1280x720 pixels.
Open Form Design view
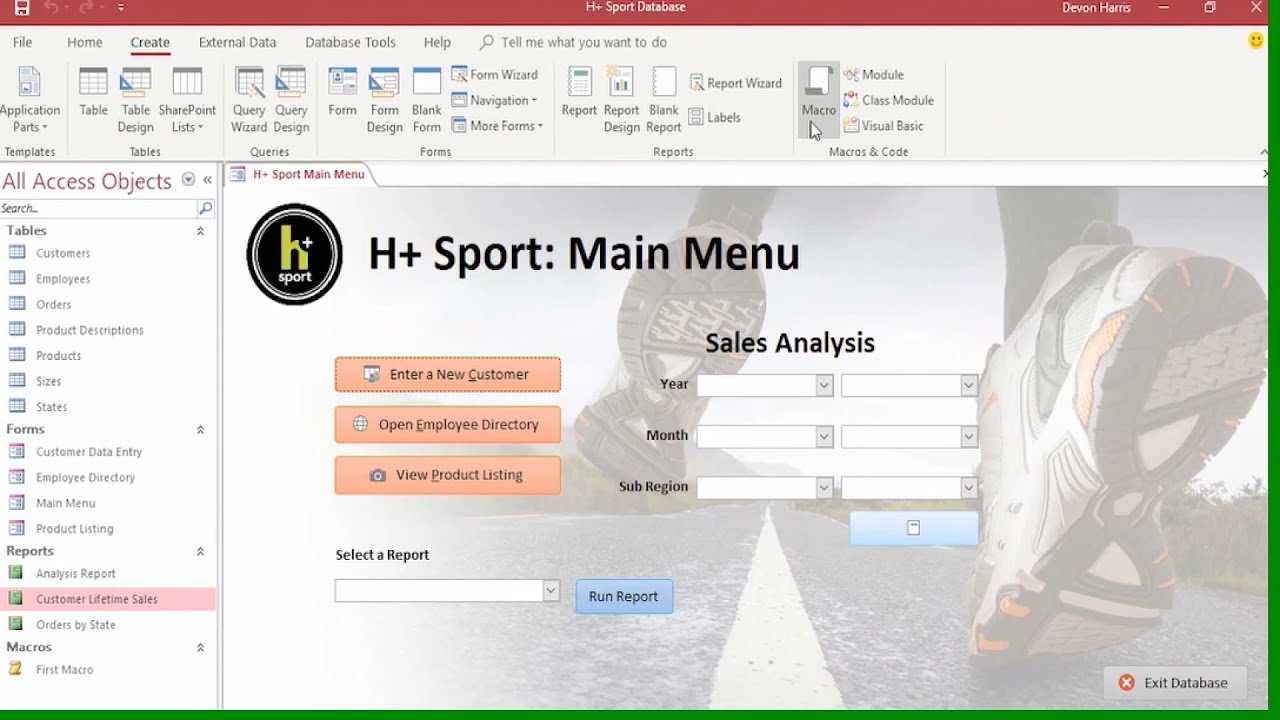384,100
